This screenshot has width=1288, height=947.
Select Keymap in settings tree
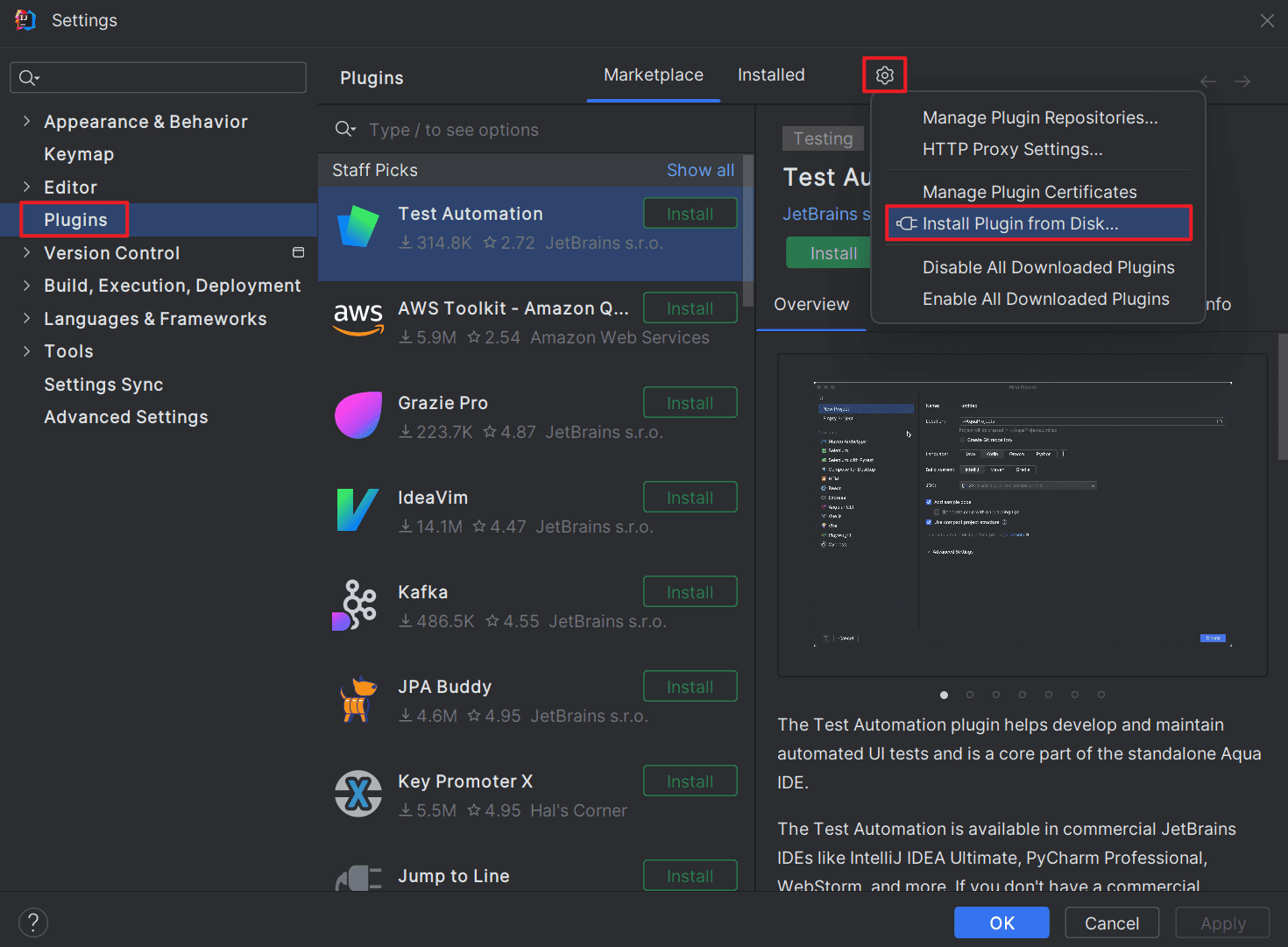[79, 154]
